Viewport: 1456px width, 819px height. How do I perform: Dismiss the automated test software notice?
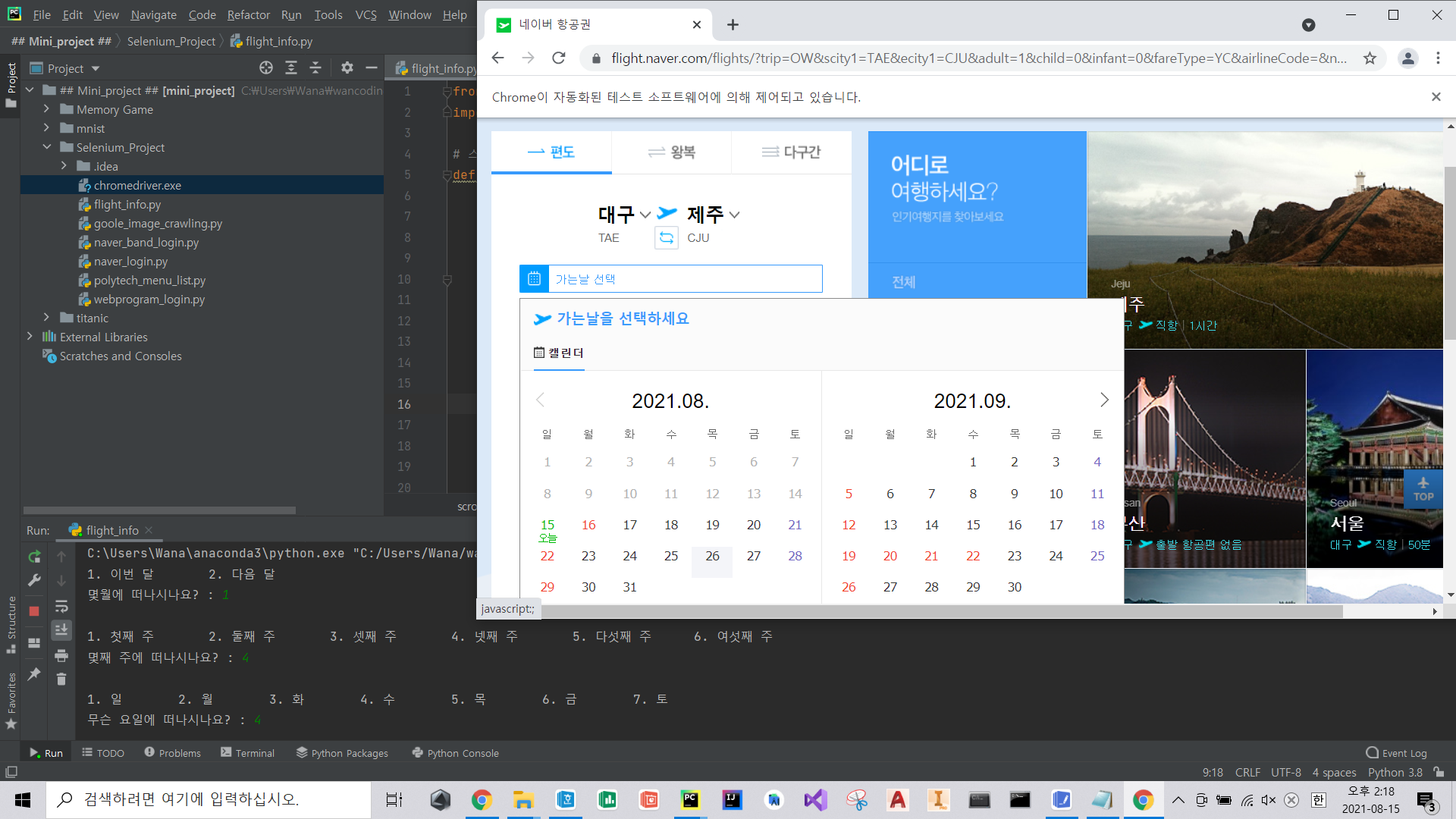(1436, 97)
